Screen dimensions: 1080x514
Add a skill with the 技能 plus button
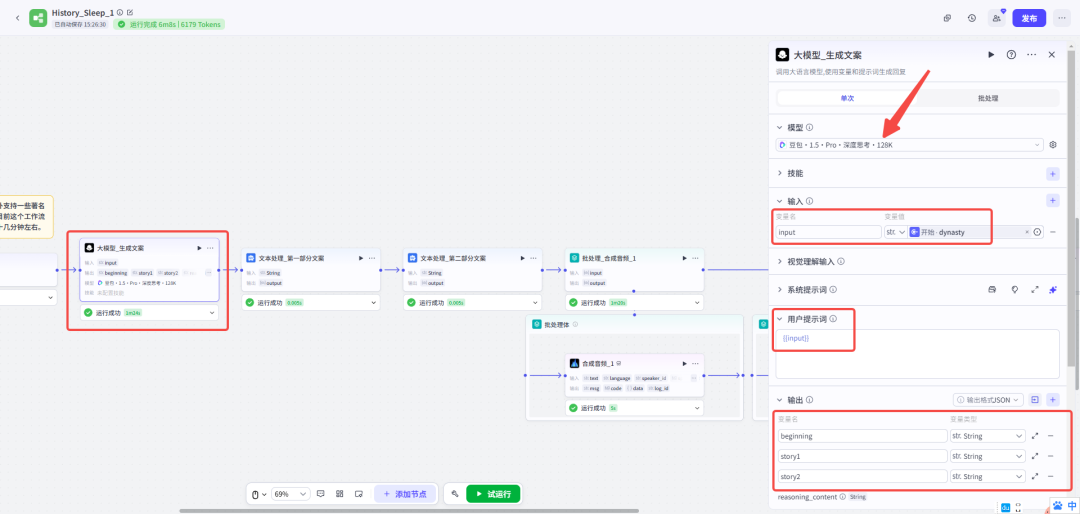pyautogui.click(x=1052, y=174)
